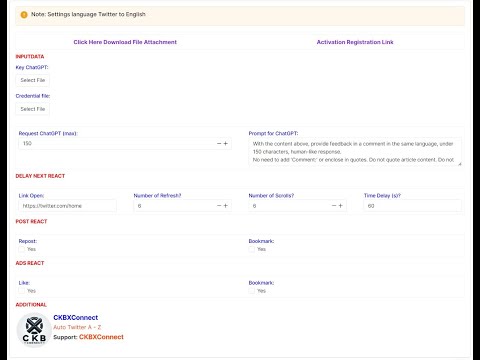
Task: Click the Note: Settings language Twitter text
Action: coord(88,14)
